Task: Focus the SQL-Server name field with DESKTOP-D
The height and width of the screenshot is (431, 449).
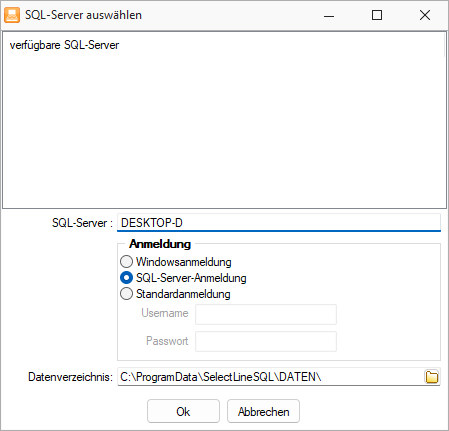Action: [279, 222]
